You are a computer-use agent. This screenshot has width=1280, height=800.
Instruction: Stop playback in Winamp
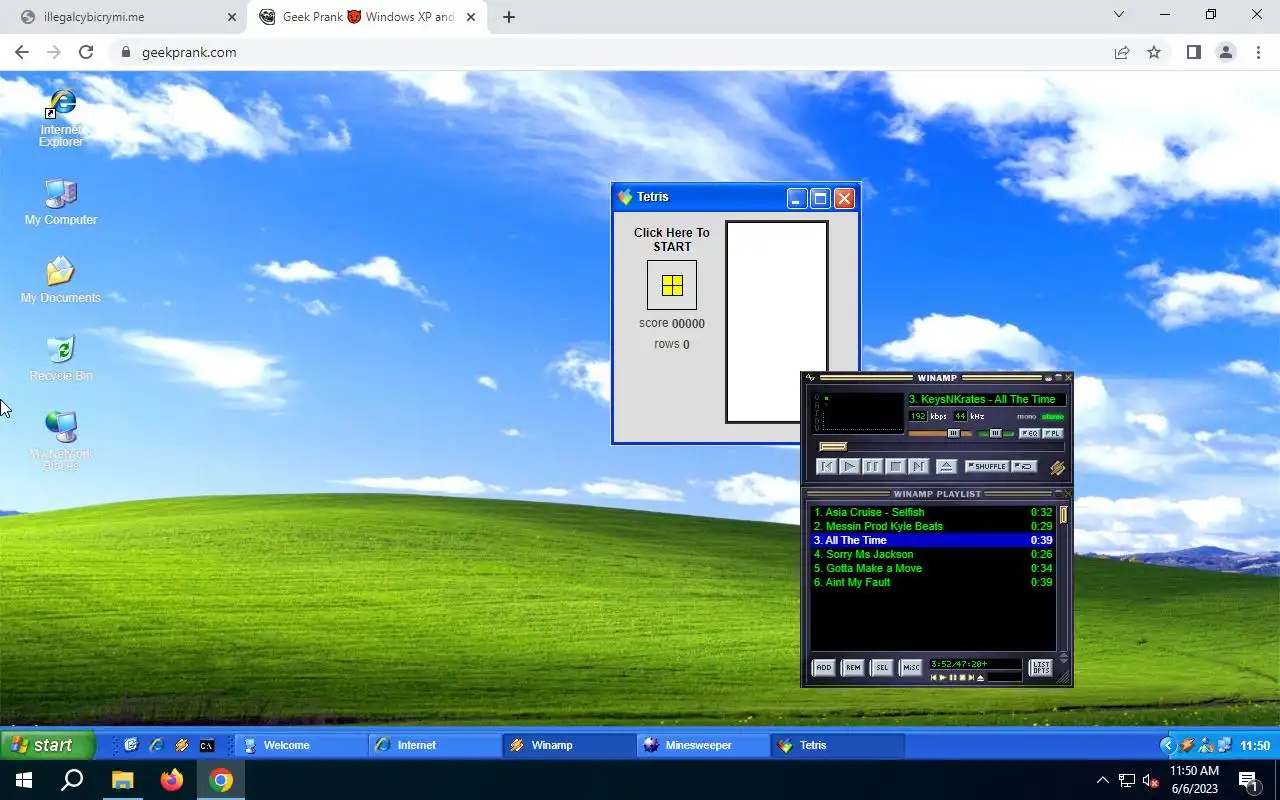coord(896,466)
